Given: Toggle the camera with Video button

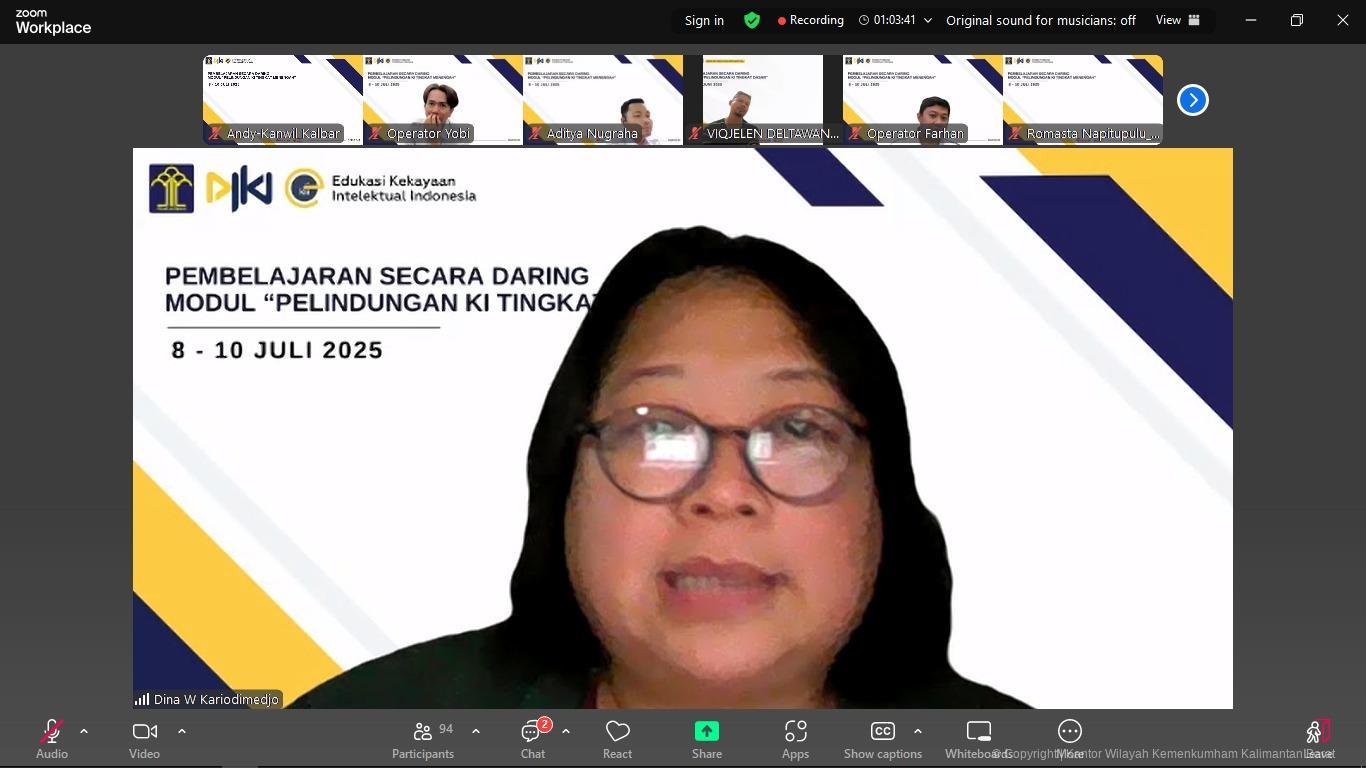Looking at the screenshot, I should 145,740.
